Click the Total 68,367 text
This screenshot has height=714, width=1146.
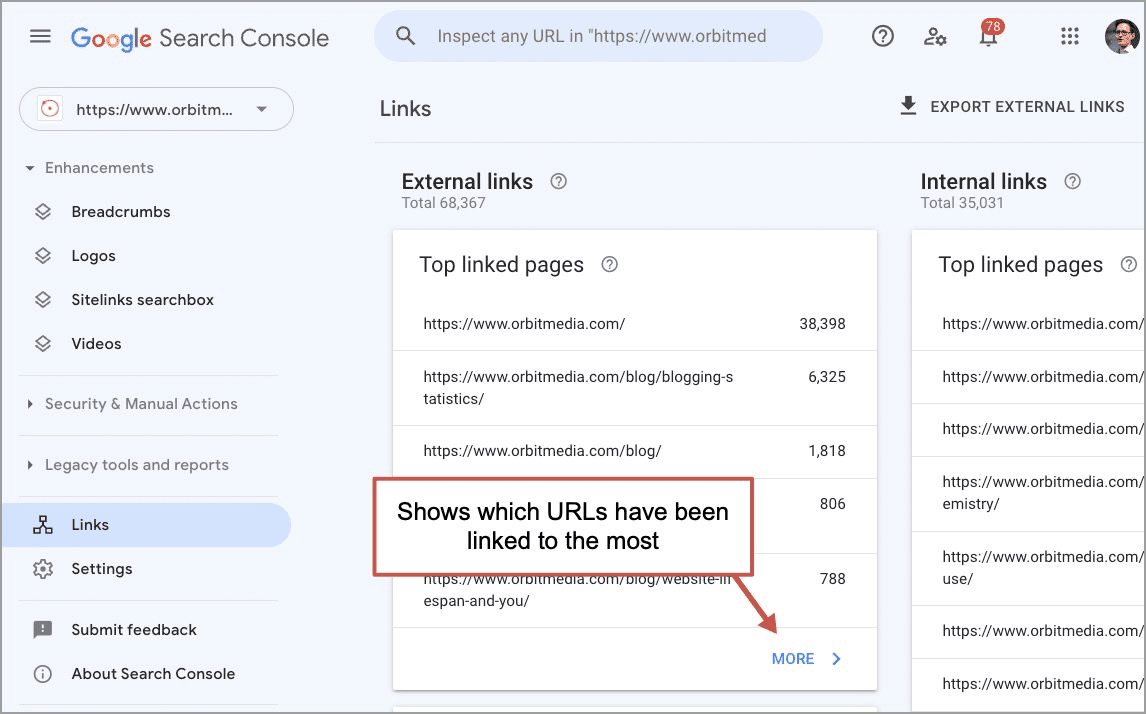tap(443, 203)
